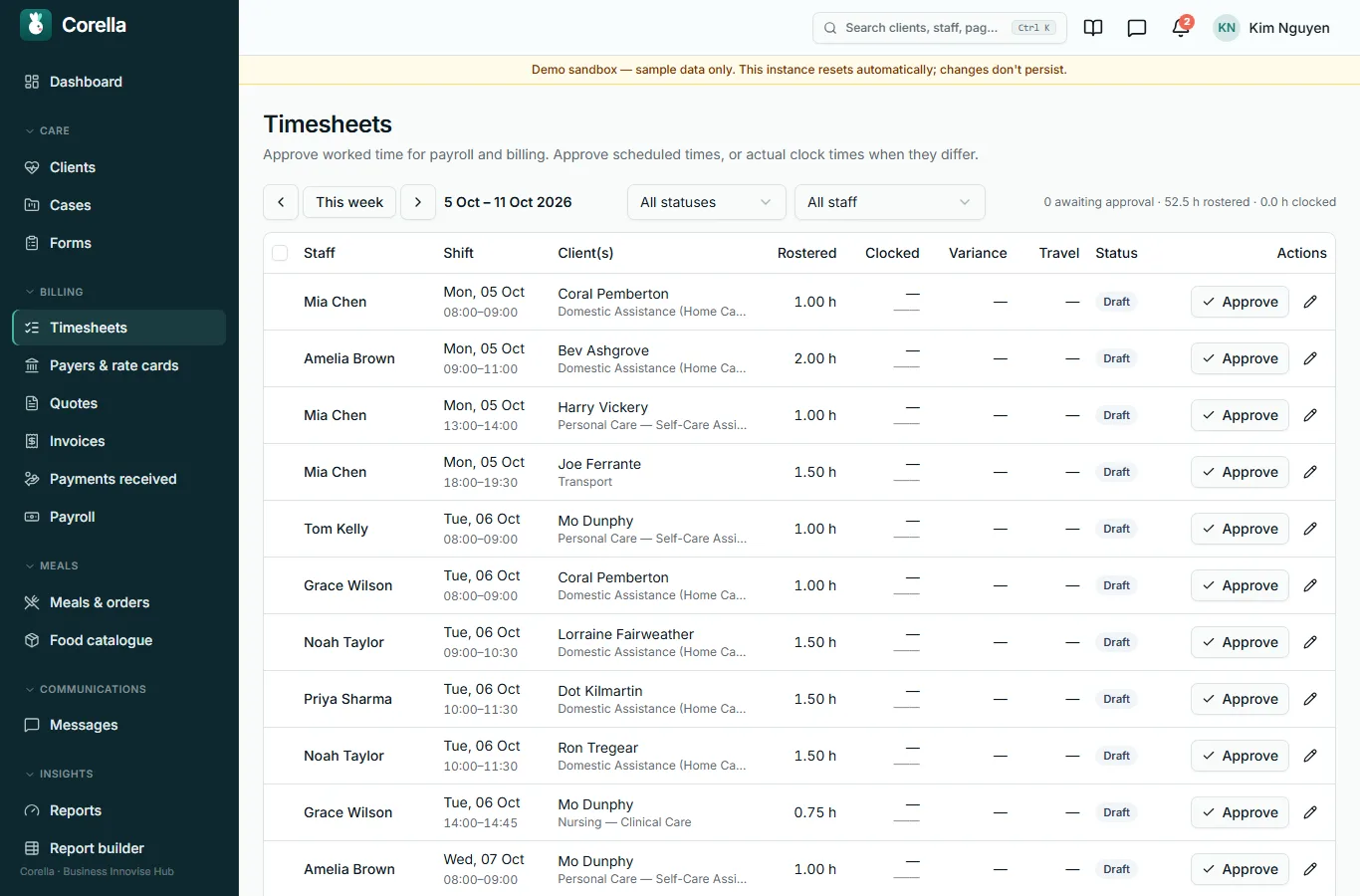Click pencil icon for Joe Ferrante shift

click(x=1310, y=472)
